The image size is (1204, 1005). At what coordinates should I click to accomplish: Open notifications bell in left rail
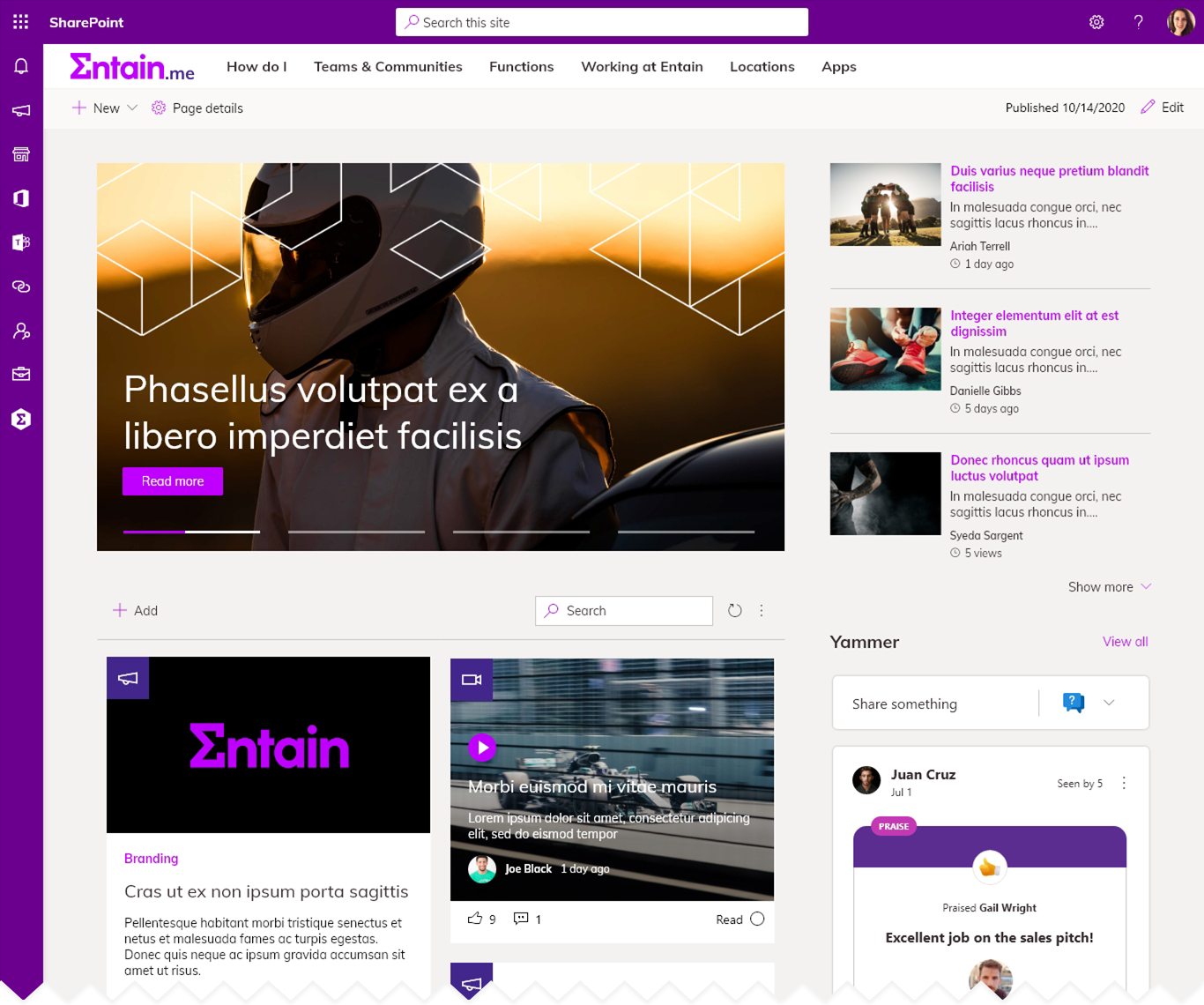click(x=21, y=66)
